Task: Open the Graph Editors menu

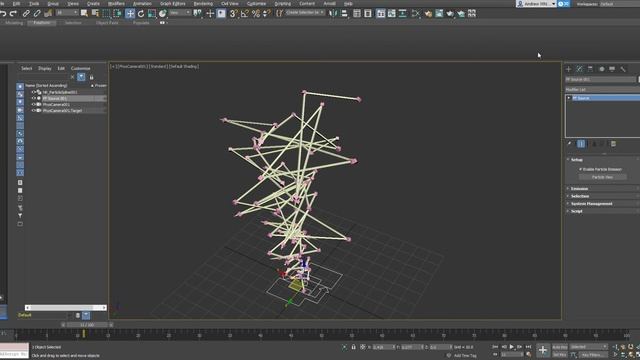Action: [x=173, y=4]
